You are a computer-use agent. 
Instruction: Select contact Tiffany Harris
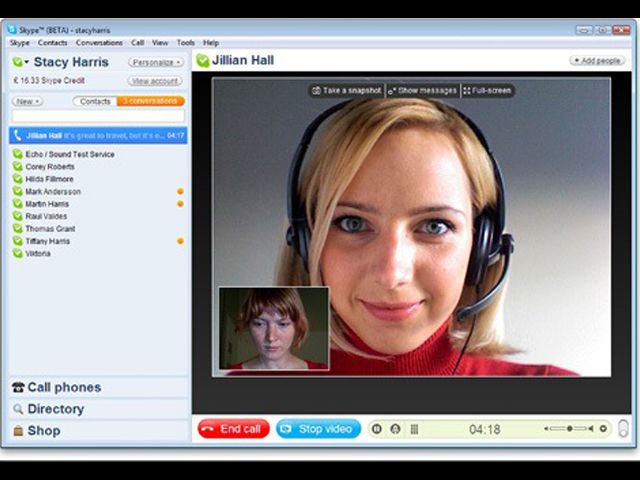(47, 241)
